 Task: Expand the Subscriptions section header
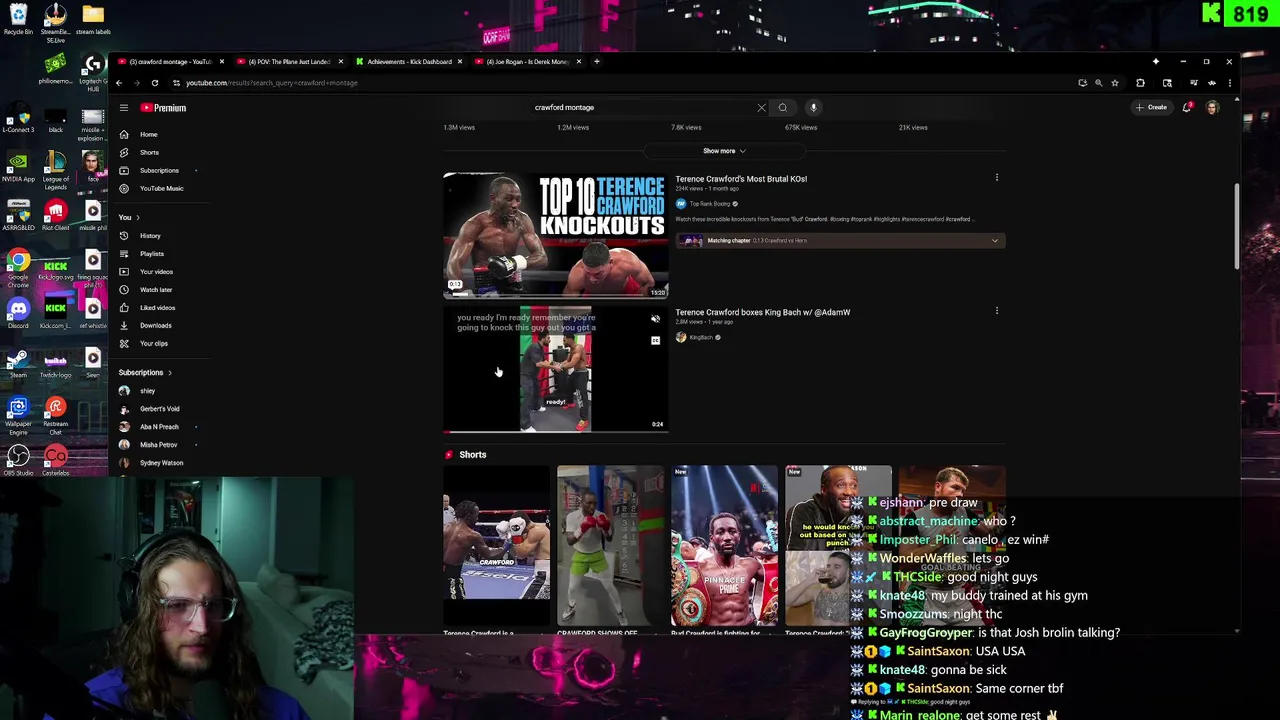pyautogui.click(x=145, y=372)
